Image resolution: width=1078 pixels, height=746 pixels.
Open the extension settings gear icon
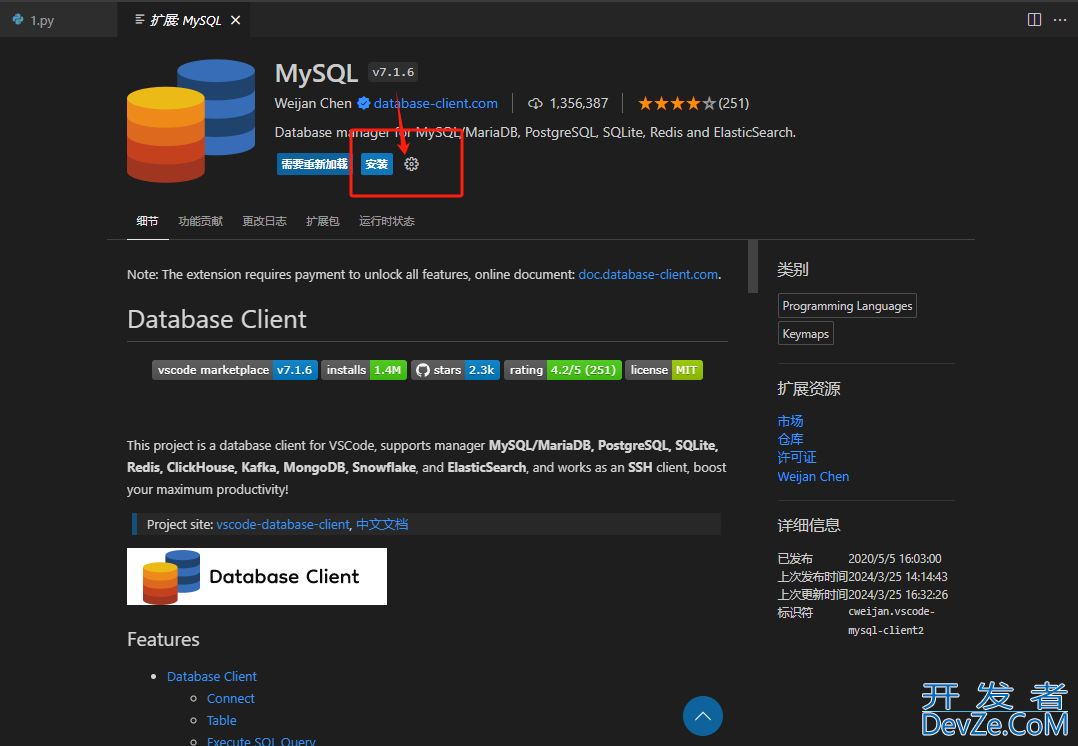point(411,164)
